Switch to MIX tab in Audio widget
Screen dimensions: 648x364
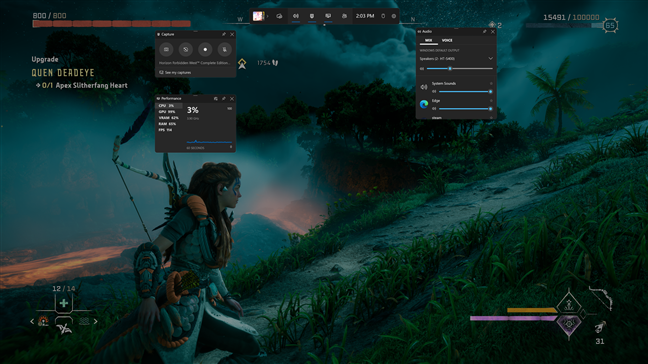coord(429,40)
